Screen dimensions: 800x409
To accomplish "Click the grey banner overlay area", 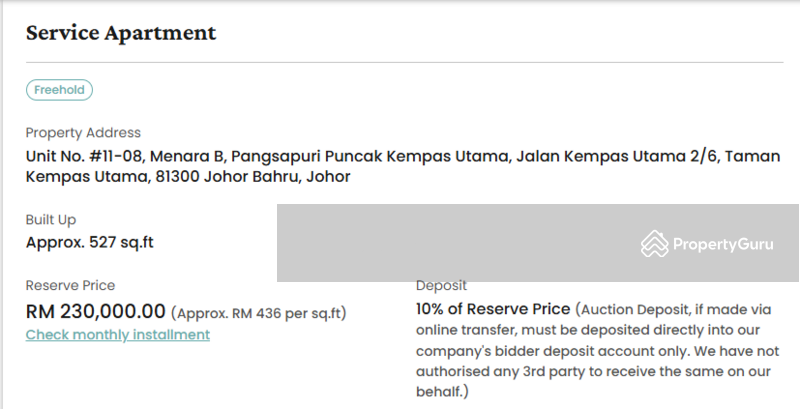I will pos(538,243).
